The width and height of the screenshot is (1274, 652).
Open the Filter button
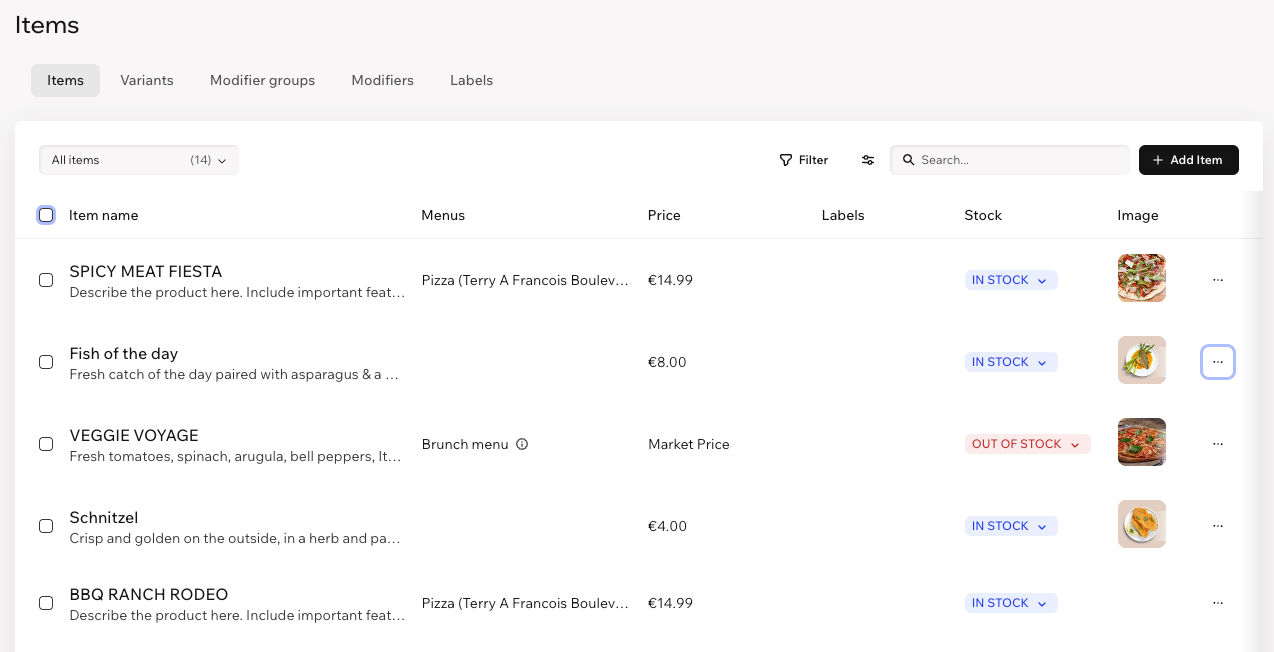coord(804,160)
